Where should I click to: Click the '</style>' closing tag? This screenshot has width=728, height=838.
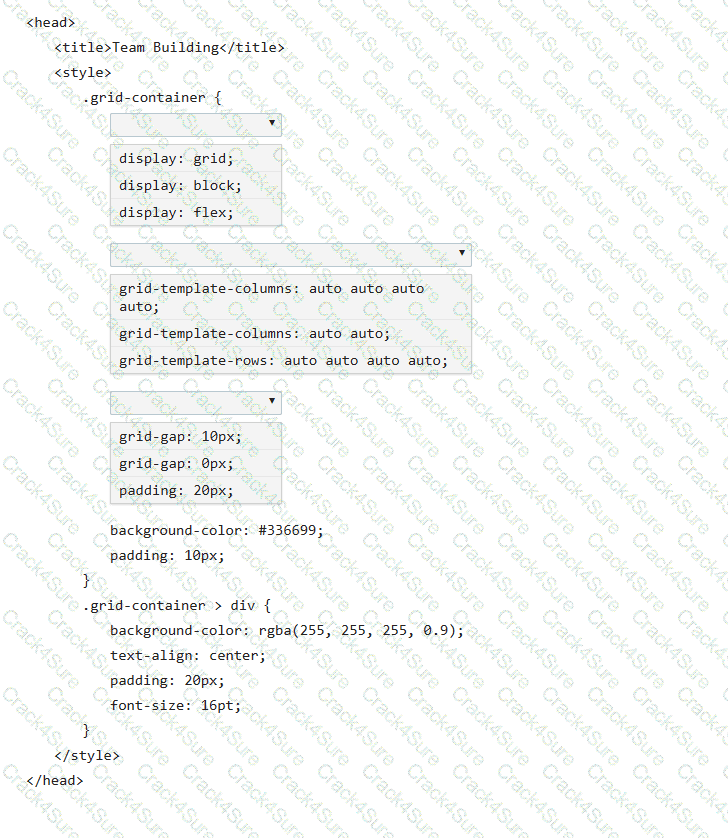click(x=87, y=756)
